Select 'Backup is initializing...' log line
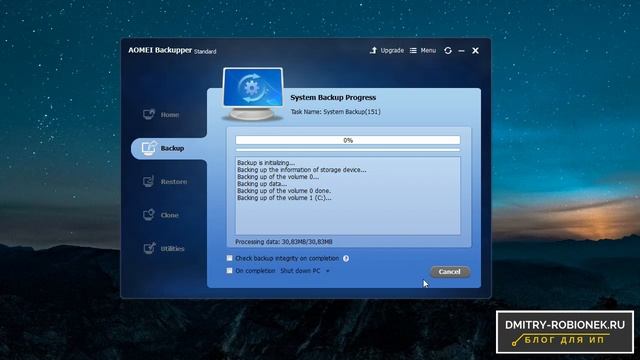This screenshot has width=640, height=360. 266,162
